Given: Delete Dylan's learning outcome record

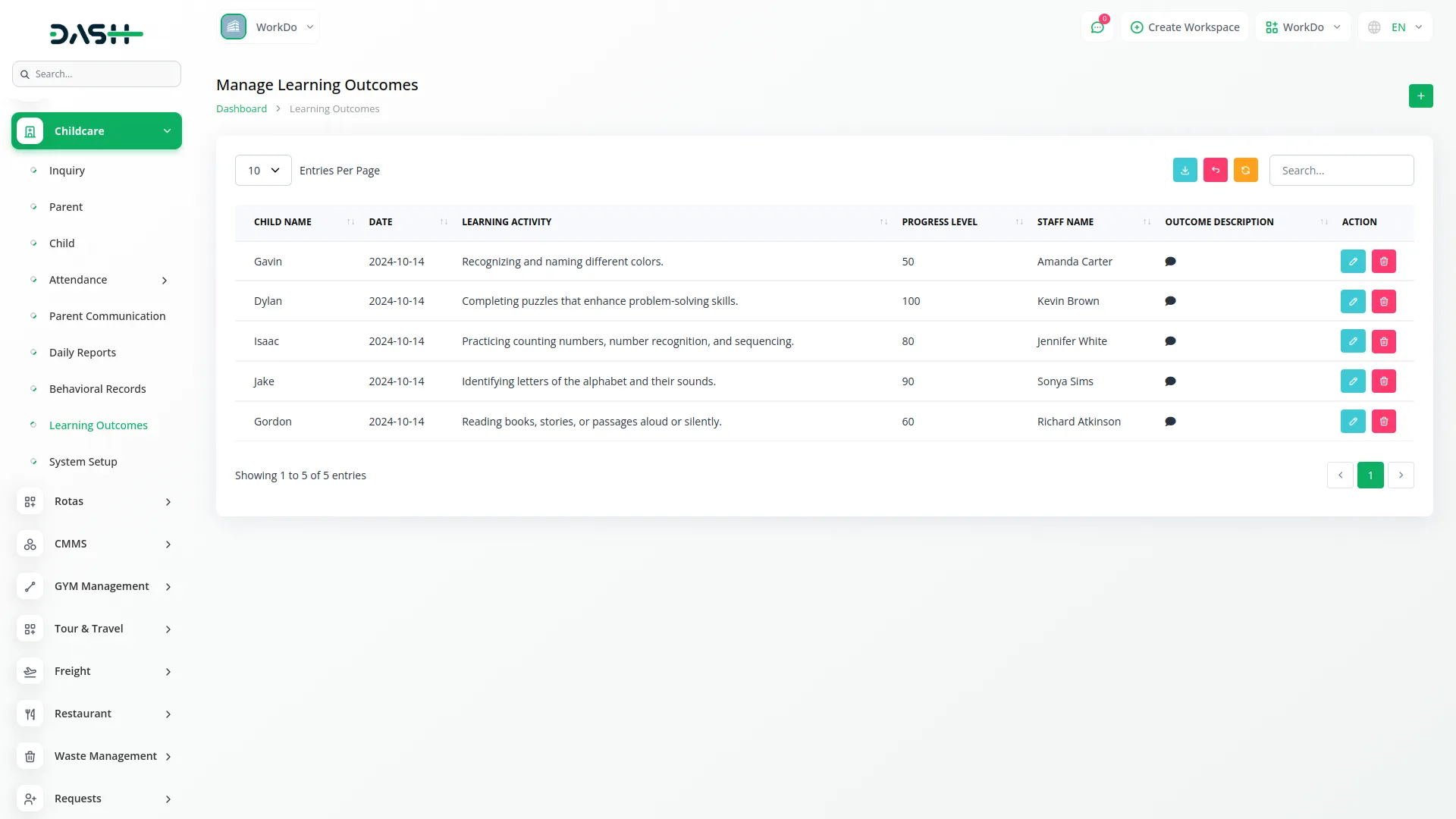Looking at the screenshot, I should 1383,302.
